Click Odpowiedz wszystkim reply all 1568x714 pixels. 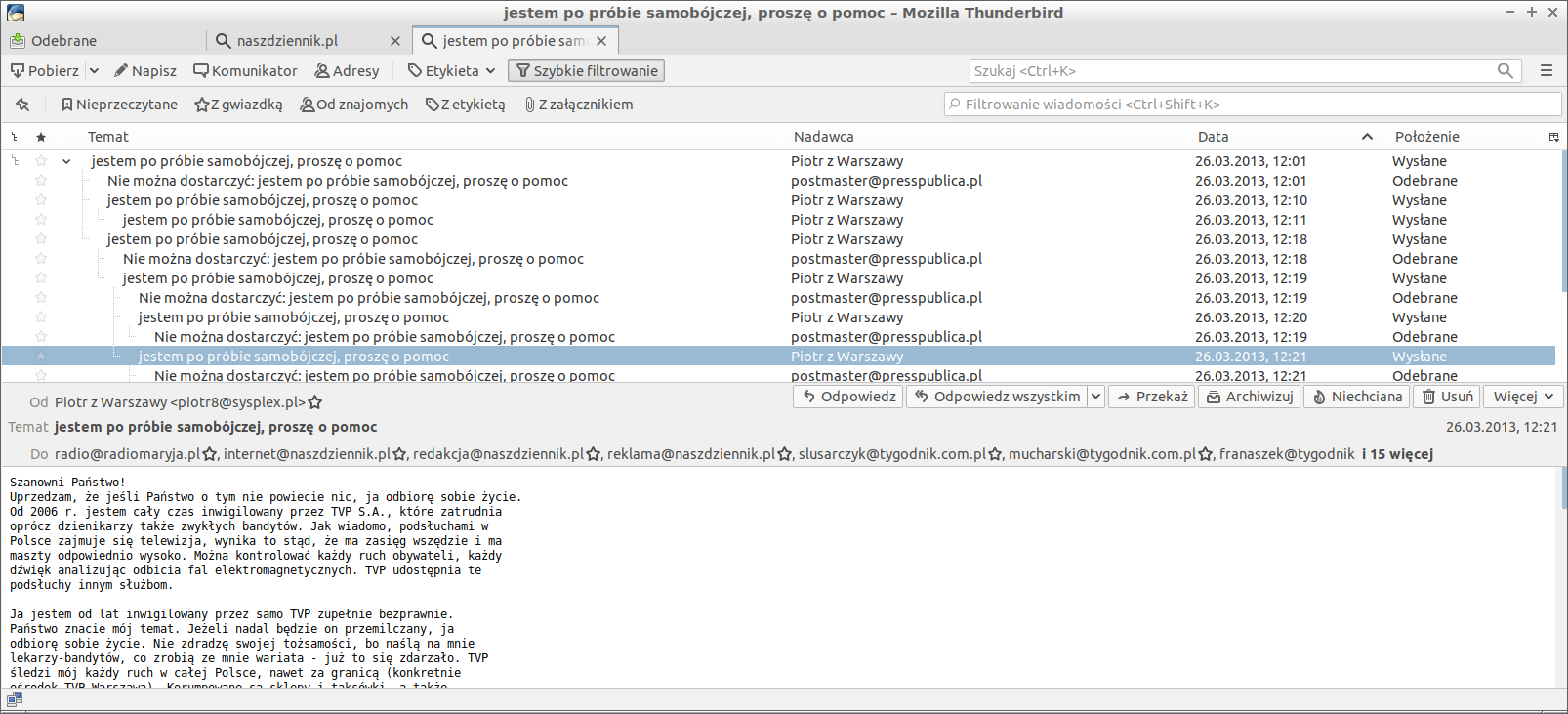tap(997, 397)
